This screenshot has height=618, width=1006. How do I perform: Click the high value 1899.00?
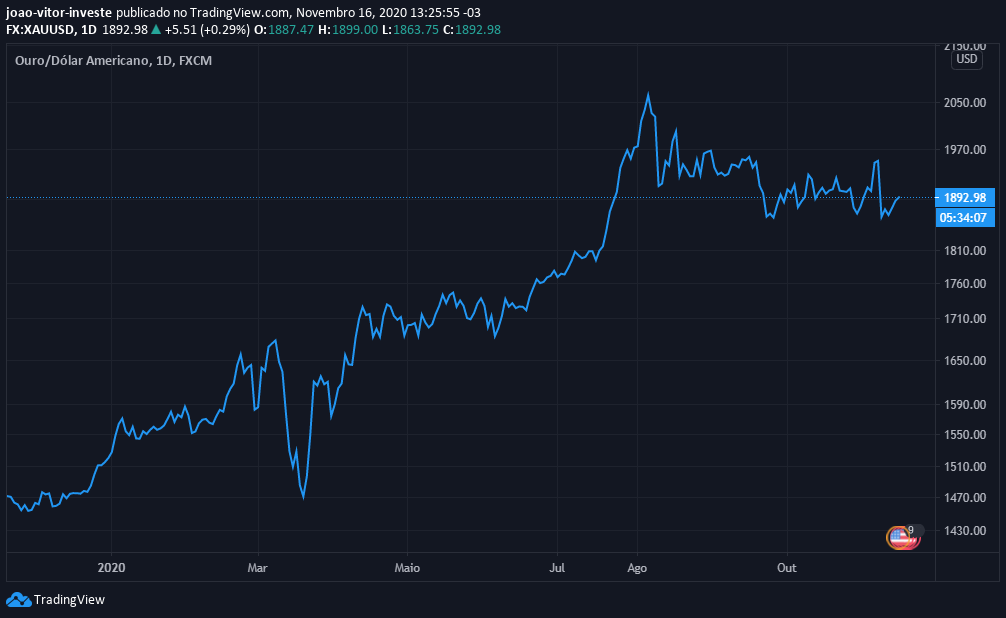[355, 30]
